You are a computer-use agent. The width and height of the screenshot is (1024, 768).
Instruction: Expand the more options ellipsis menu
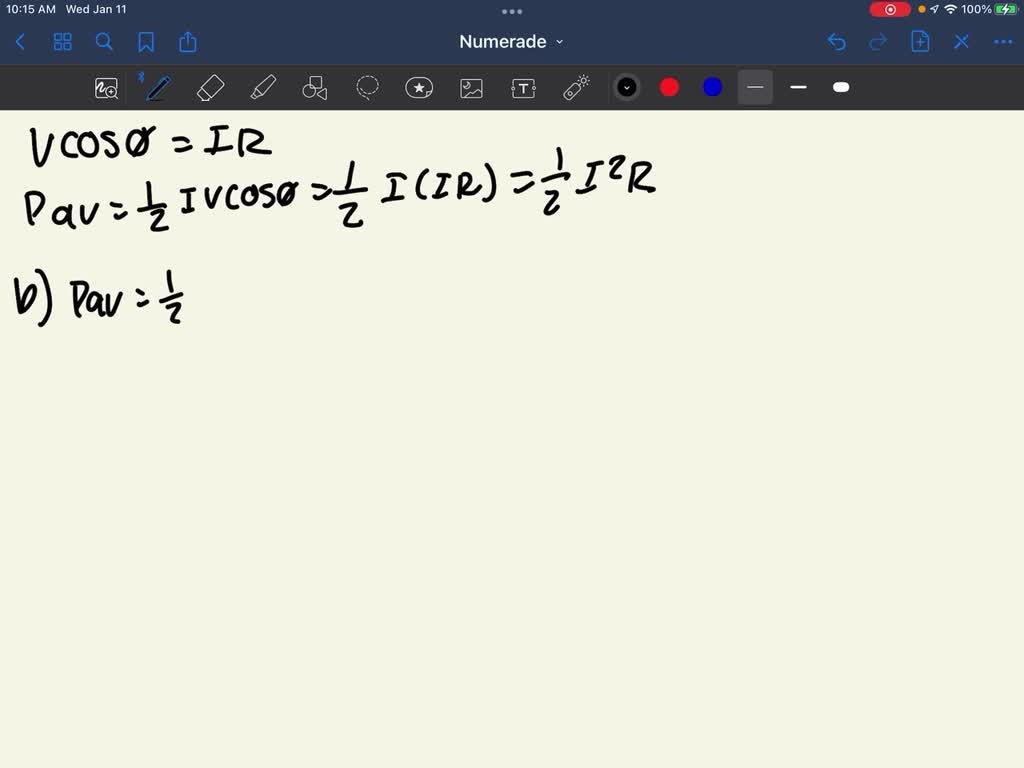1004,42
